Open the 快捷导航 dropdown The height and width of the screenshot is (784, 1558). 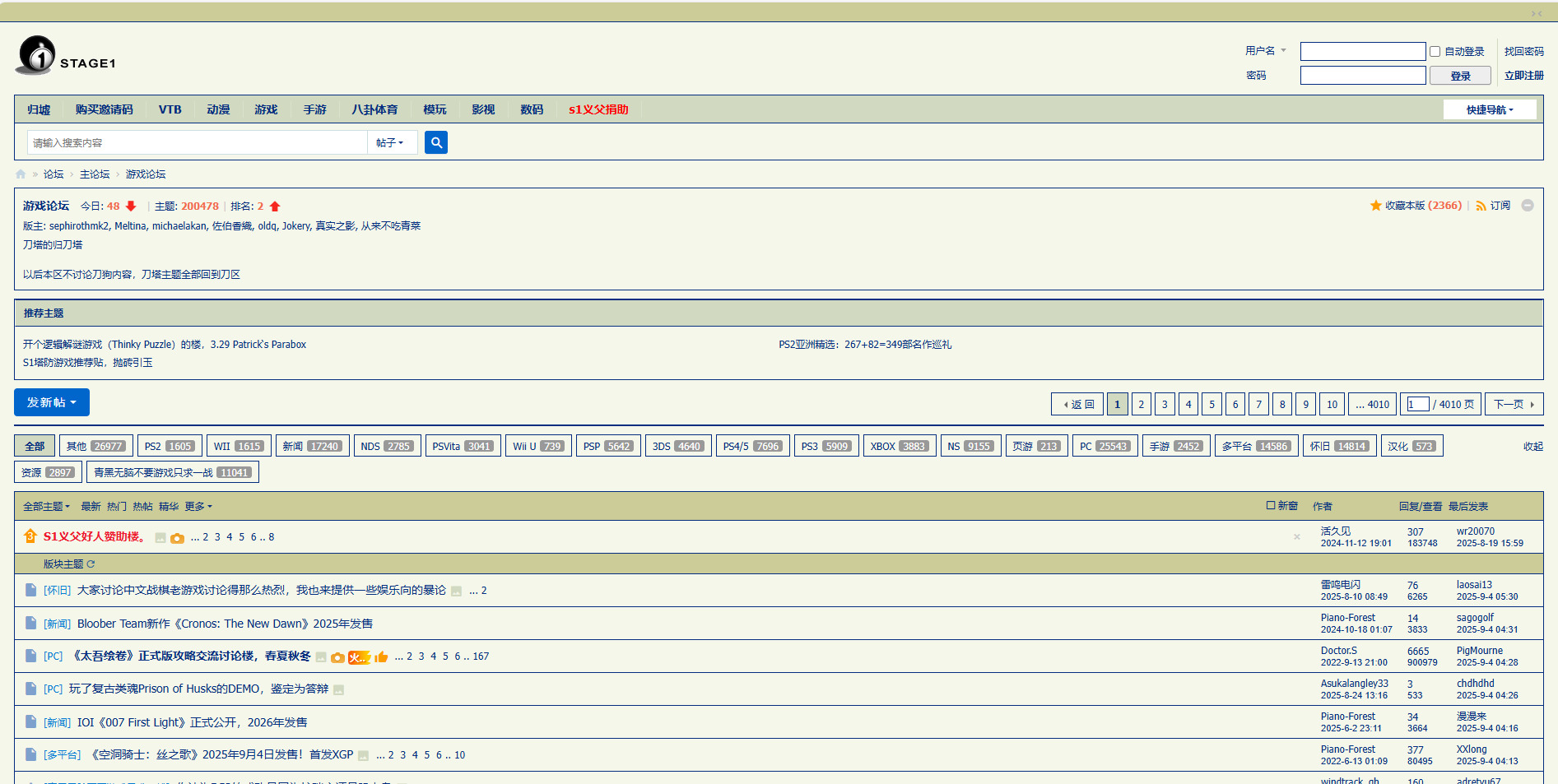coord(1490,109)
